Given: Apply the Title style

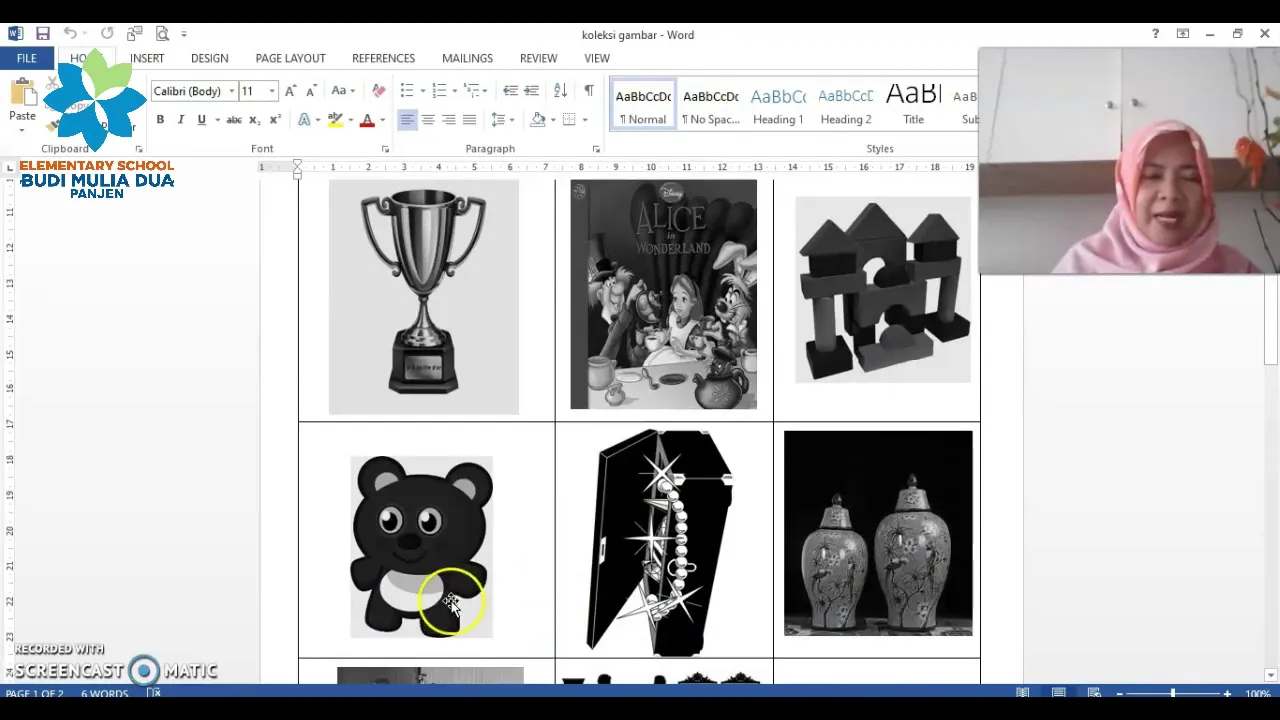Looking at the screenshot, I should 914,105.
